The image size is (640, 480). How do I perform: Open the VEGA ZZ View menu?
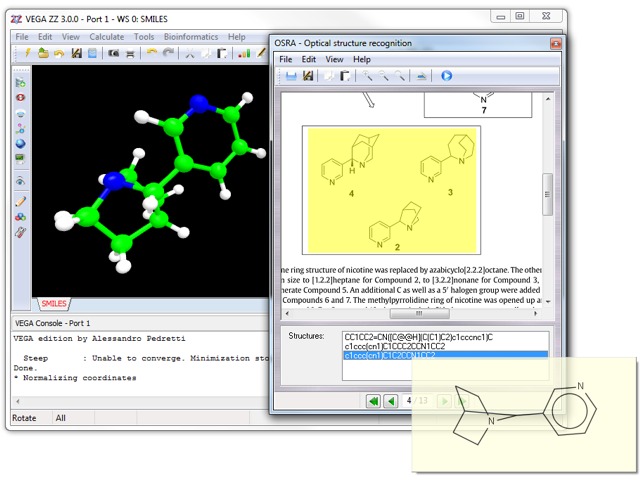point(71,37)
